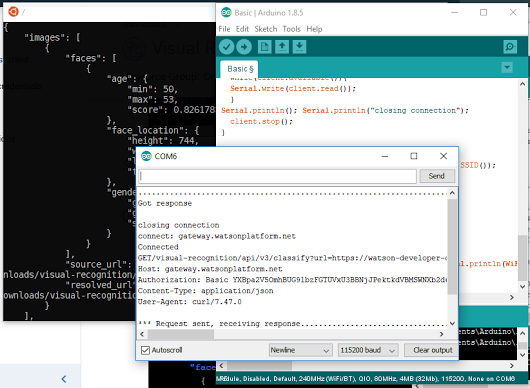This screenshot has width=530, height=388.
Task: Open the 115200 baud rate dropdown
Action: 368,350
